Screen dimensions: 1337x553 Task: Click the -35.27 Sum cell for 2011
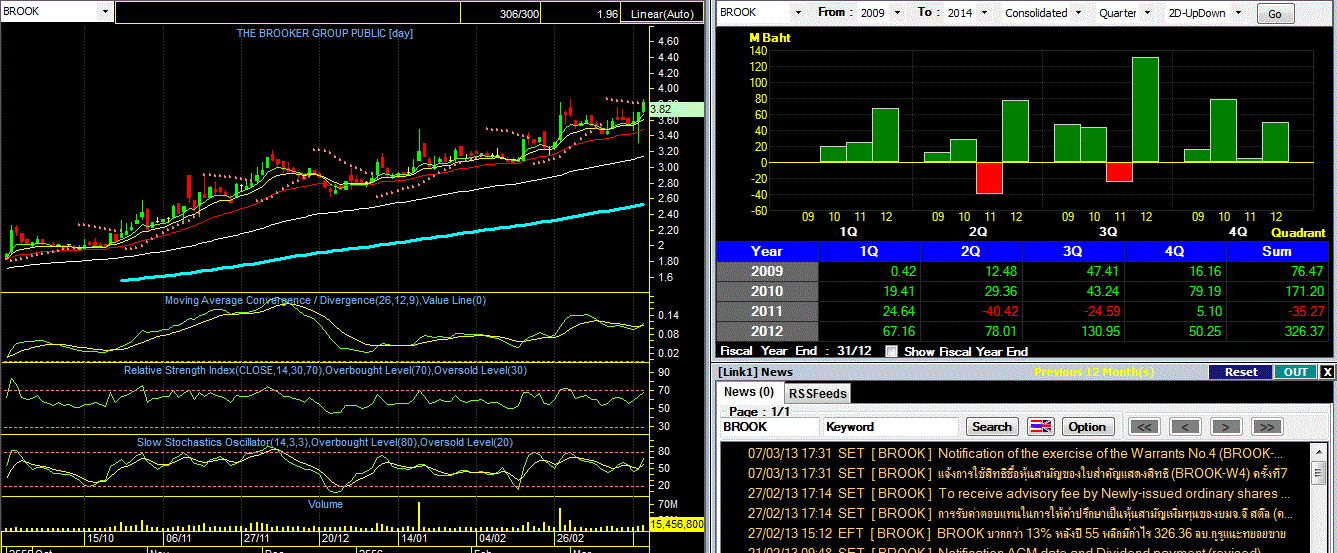click(1277, 311)
